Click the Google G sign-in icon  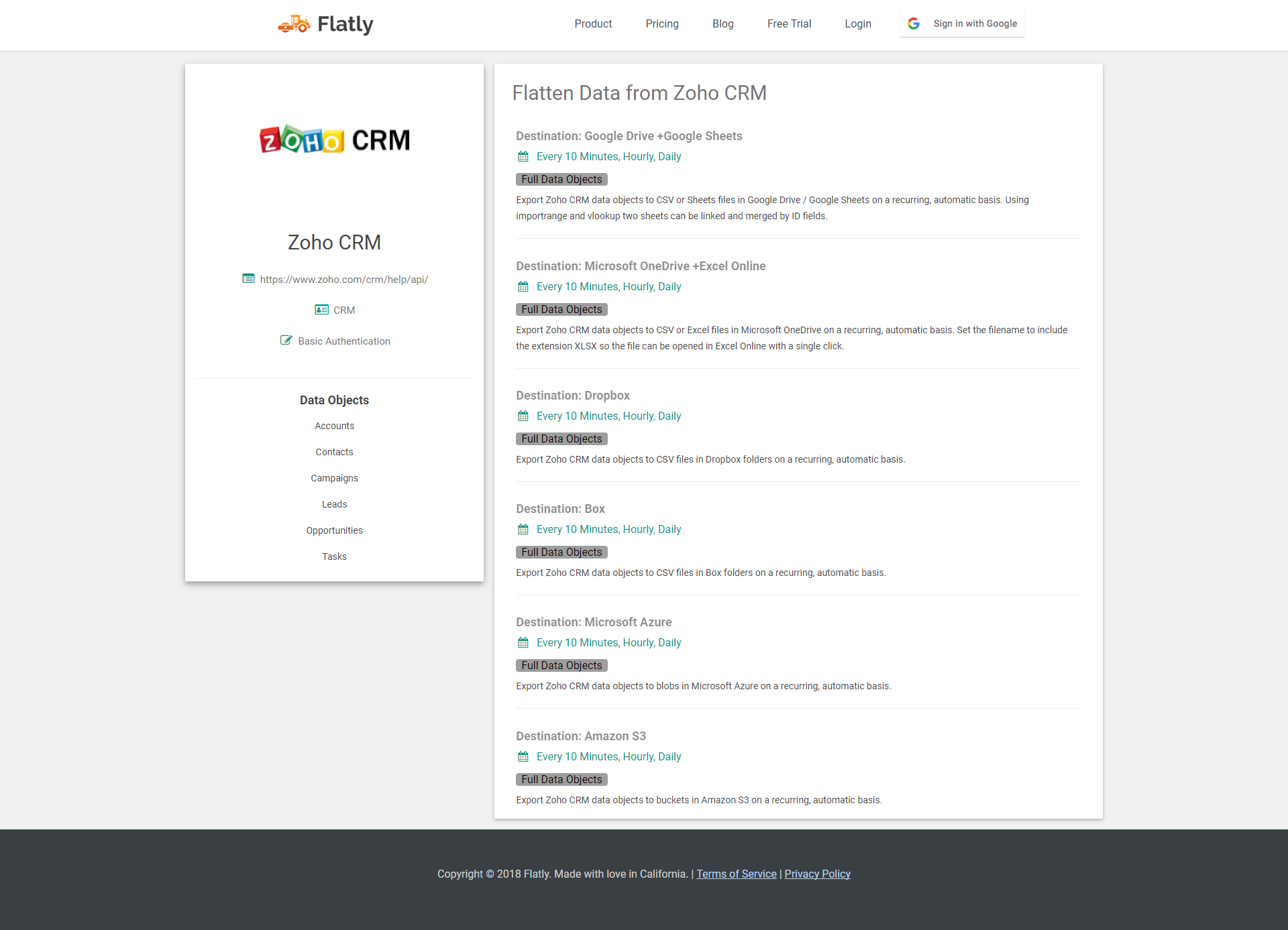coord(914,23)
